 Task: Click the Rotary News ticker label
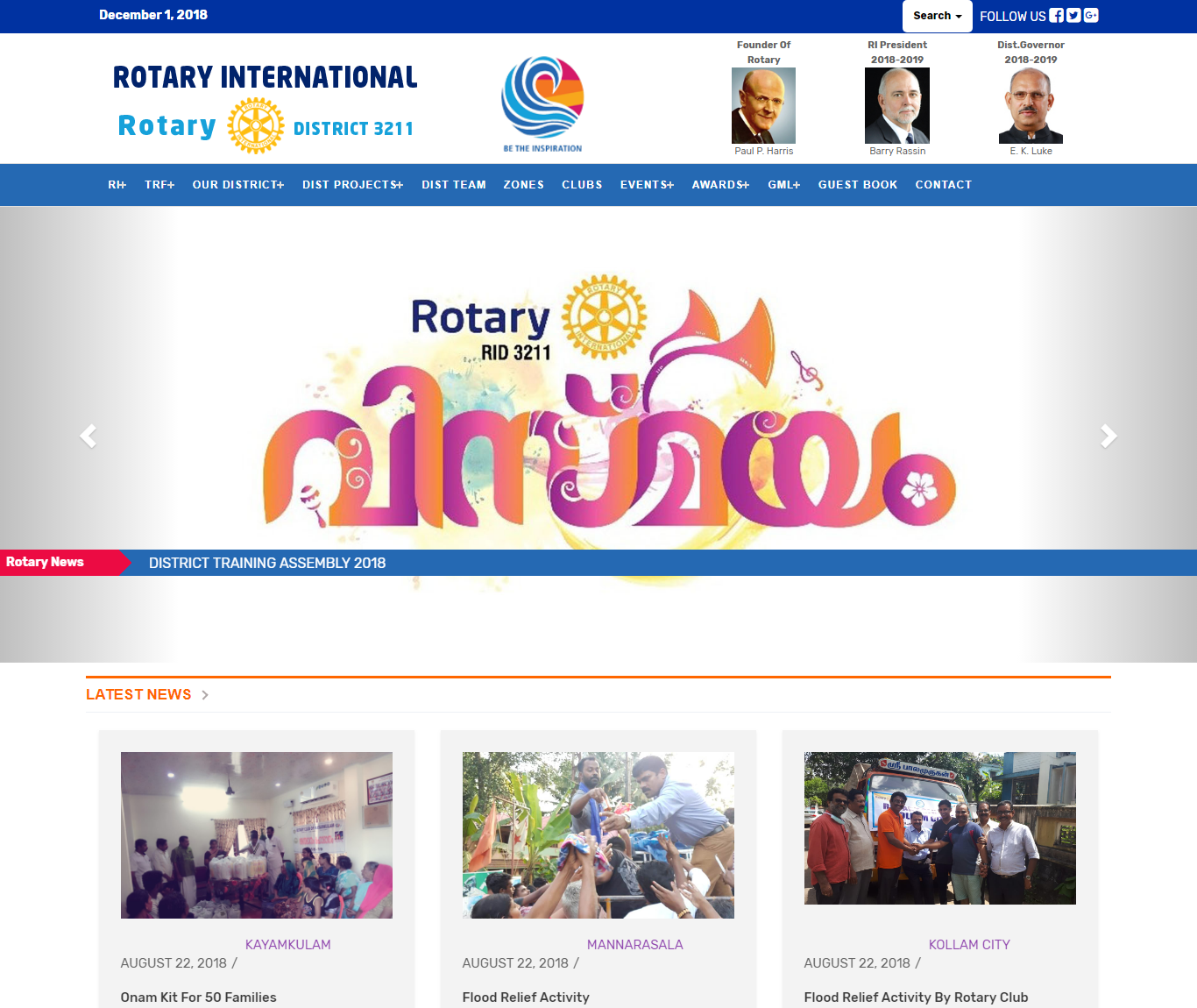pos(46,562)
